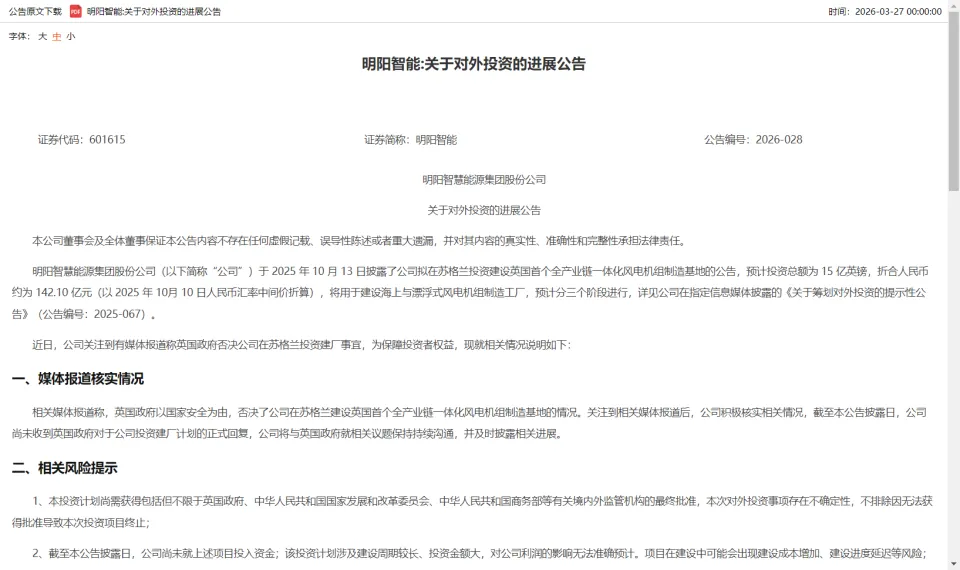960x570 pixels.
Task: Click the centered subtitle 关于对外投资的进展公告
Action: click(x=484, y=210)
